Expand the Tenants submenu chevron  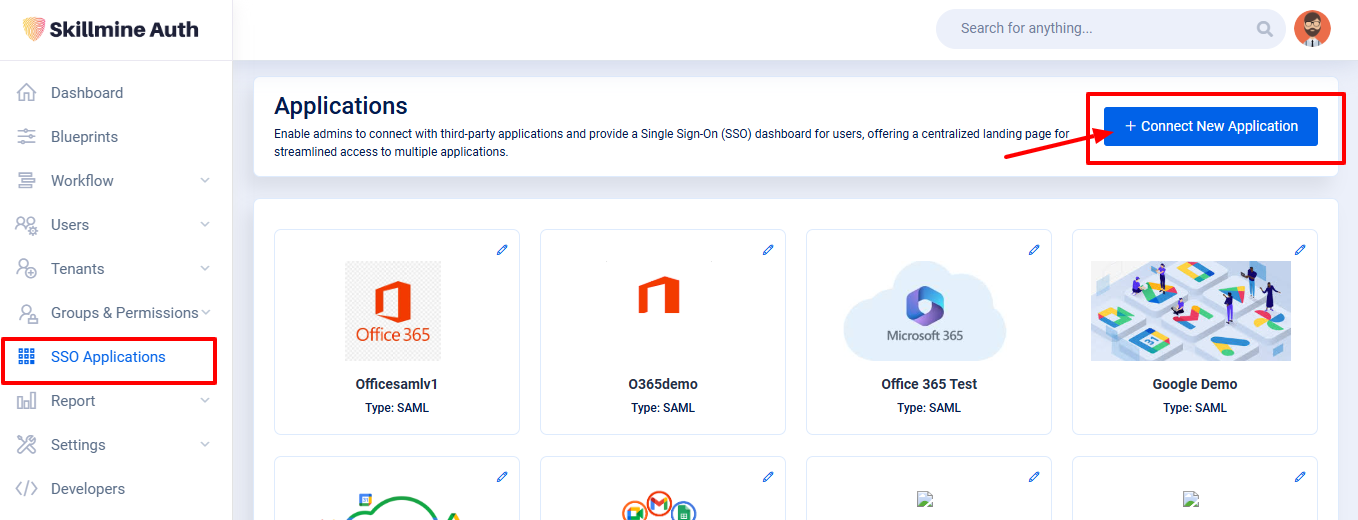tap(205, 269)
